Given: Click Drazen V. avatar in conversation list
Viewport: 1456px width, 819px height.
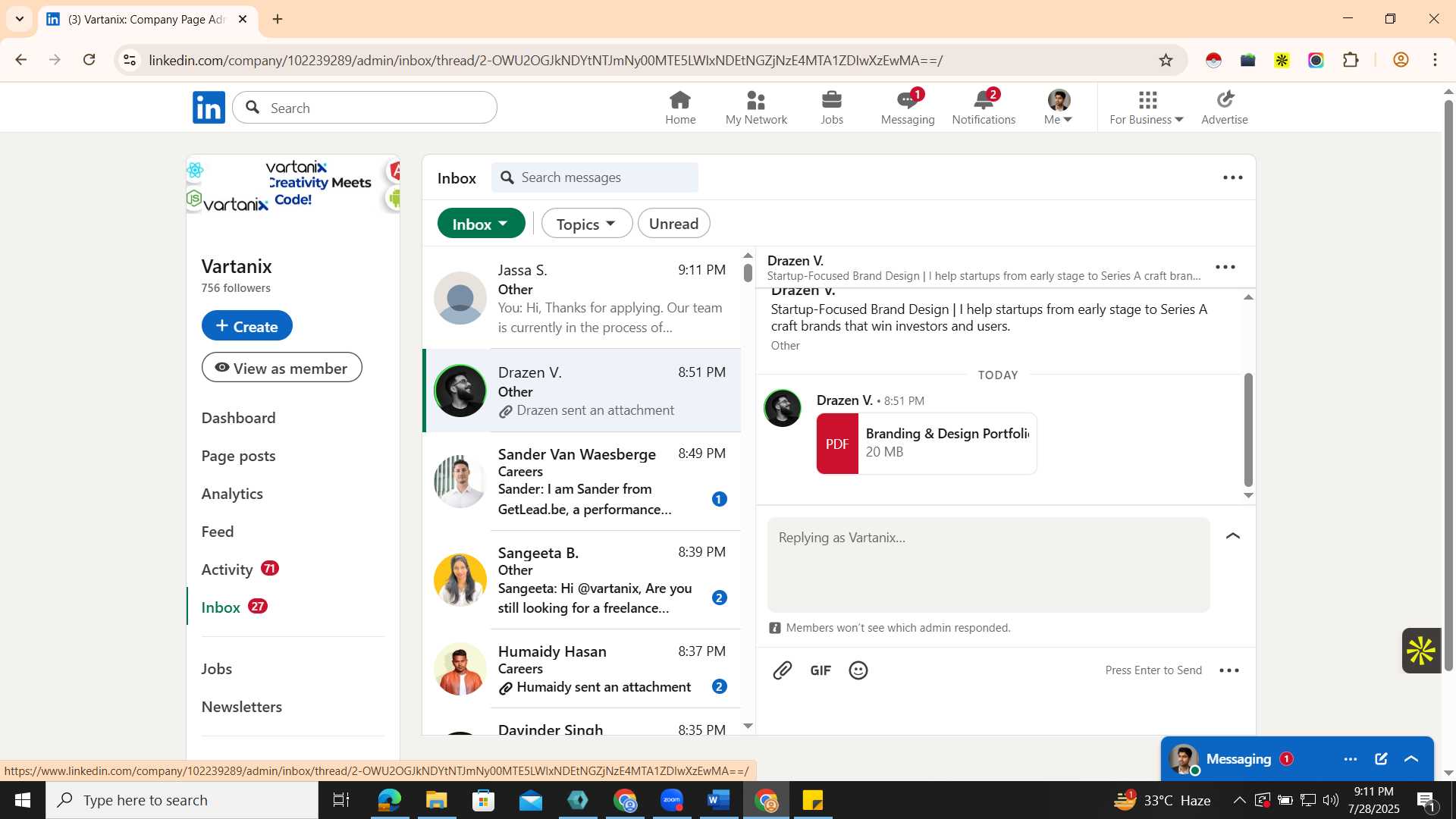Looking at the screenshot, I should pos(460,391).
